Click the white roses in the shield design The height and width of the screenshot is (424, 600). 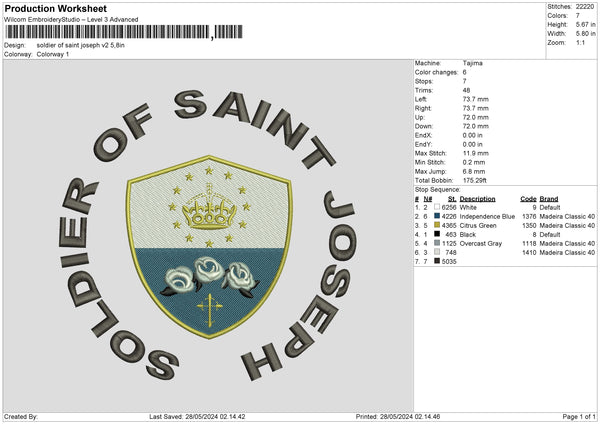coord(210,277)
